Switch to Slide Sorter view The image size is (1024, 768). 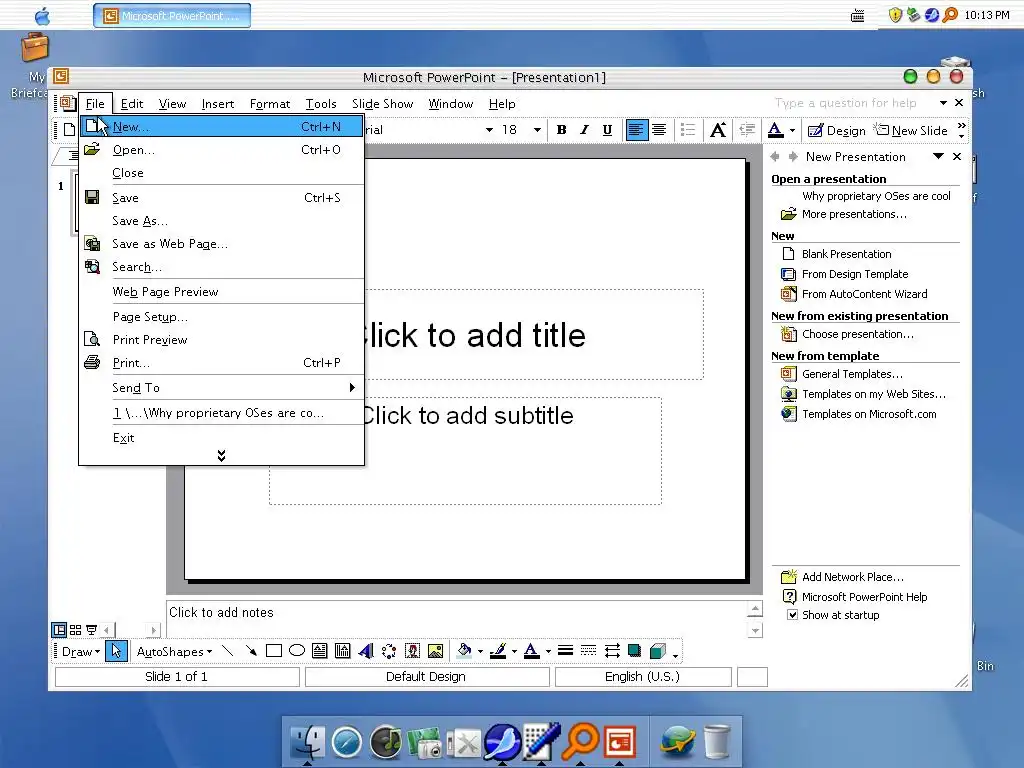tap(76, 630)
